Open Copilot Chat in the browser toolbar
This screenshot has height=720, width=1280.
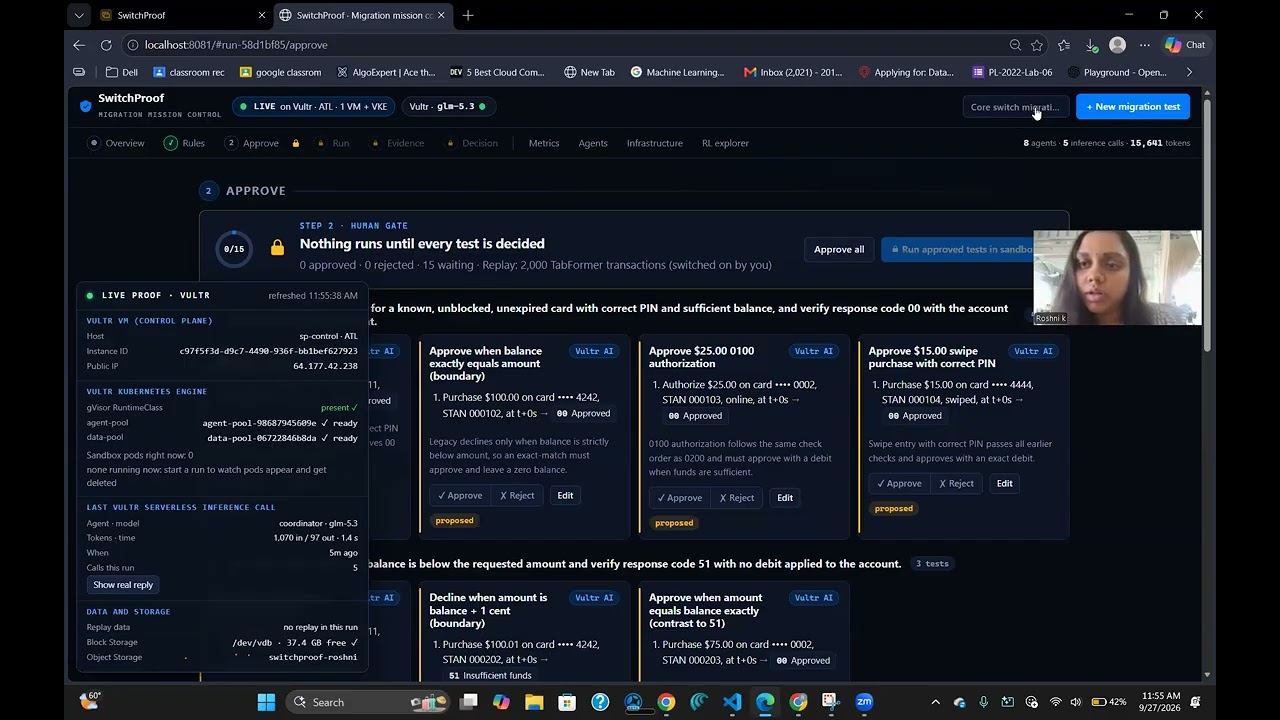[1185, 45]
